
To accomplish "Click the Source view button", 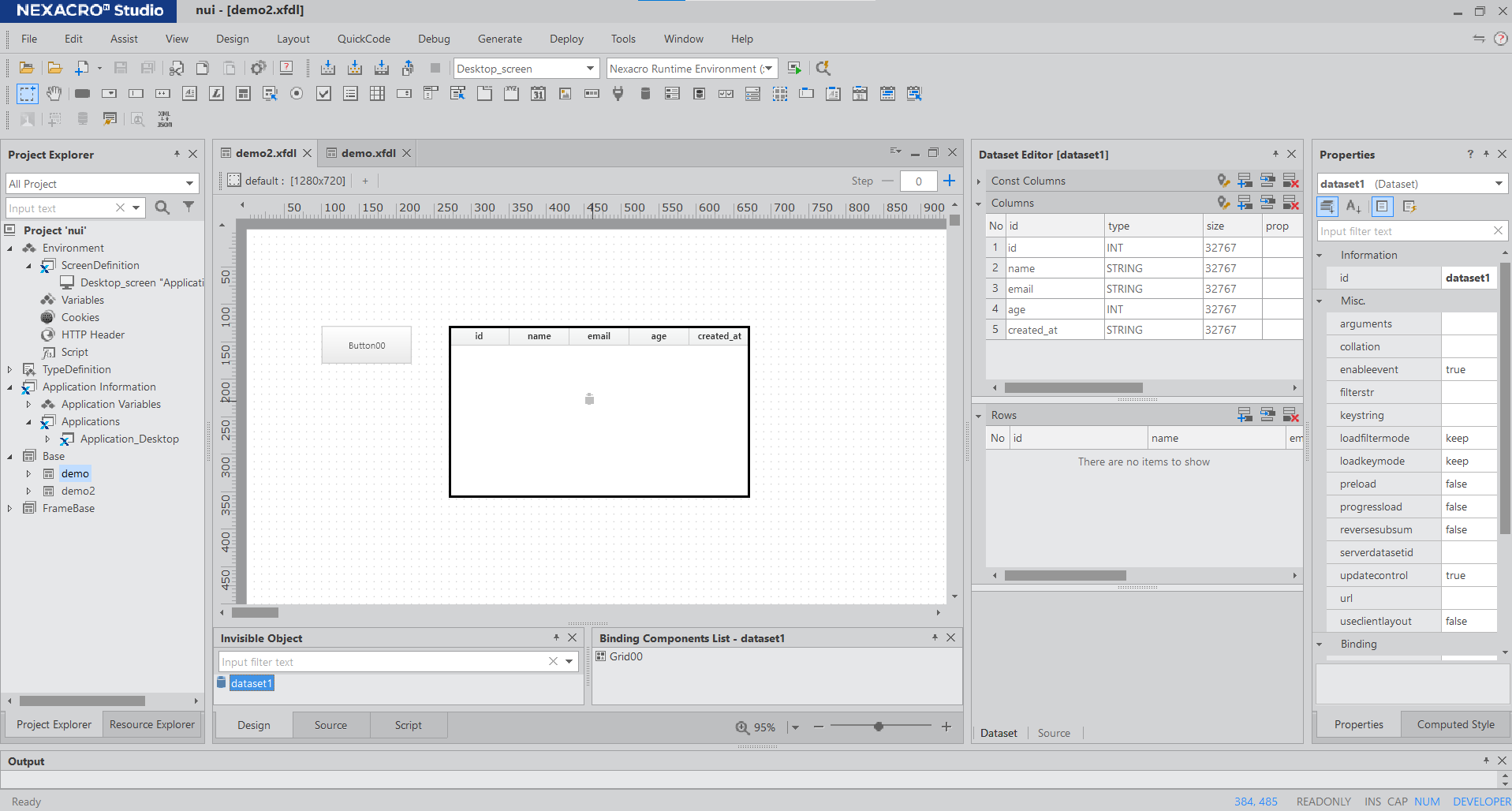I will click(x=330, y=725).
